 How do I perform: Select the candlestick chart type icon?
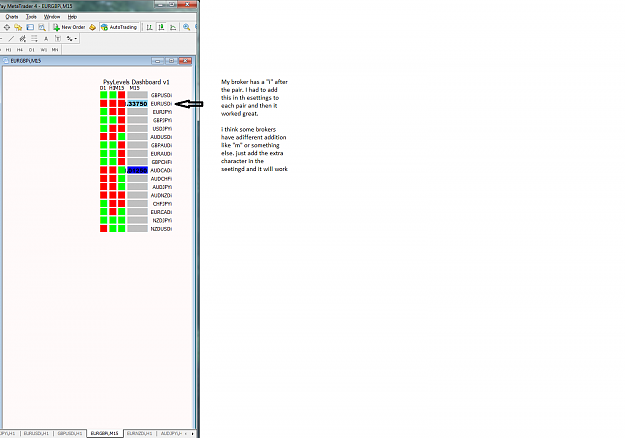click(161, 27)
